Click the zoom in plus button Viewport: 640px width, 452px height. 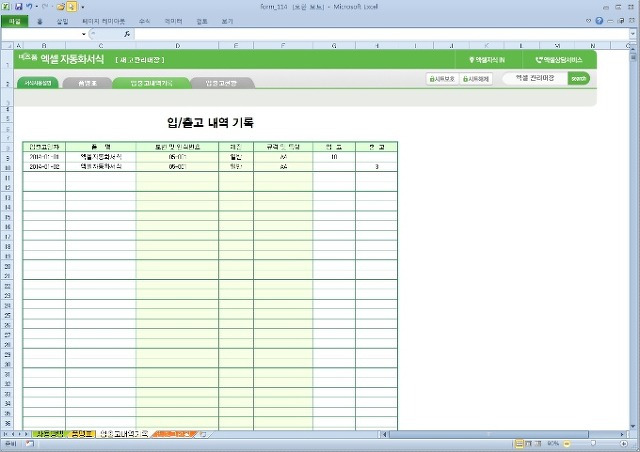click(x=624, y=444)
